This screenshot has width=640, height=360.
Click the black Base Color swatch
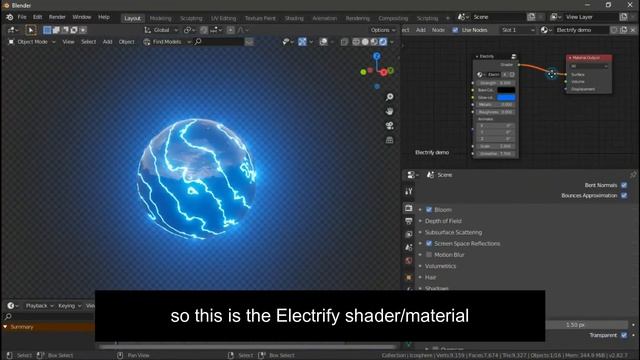506,90
